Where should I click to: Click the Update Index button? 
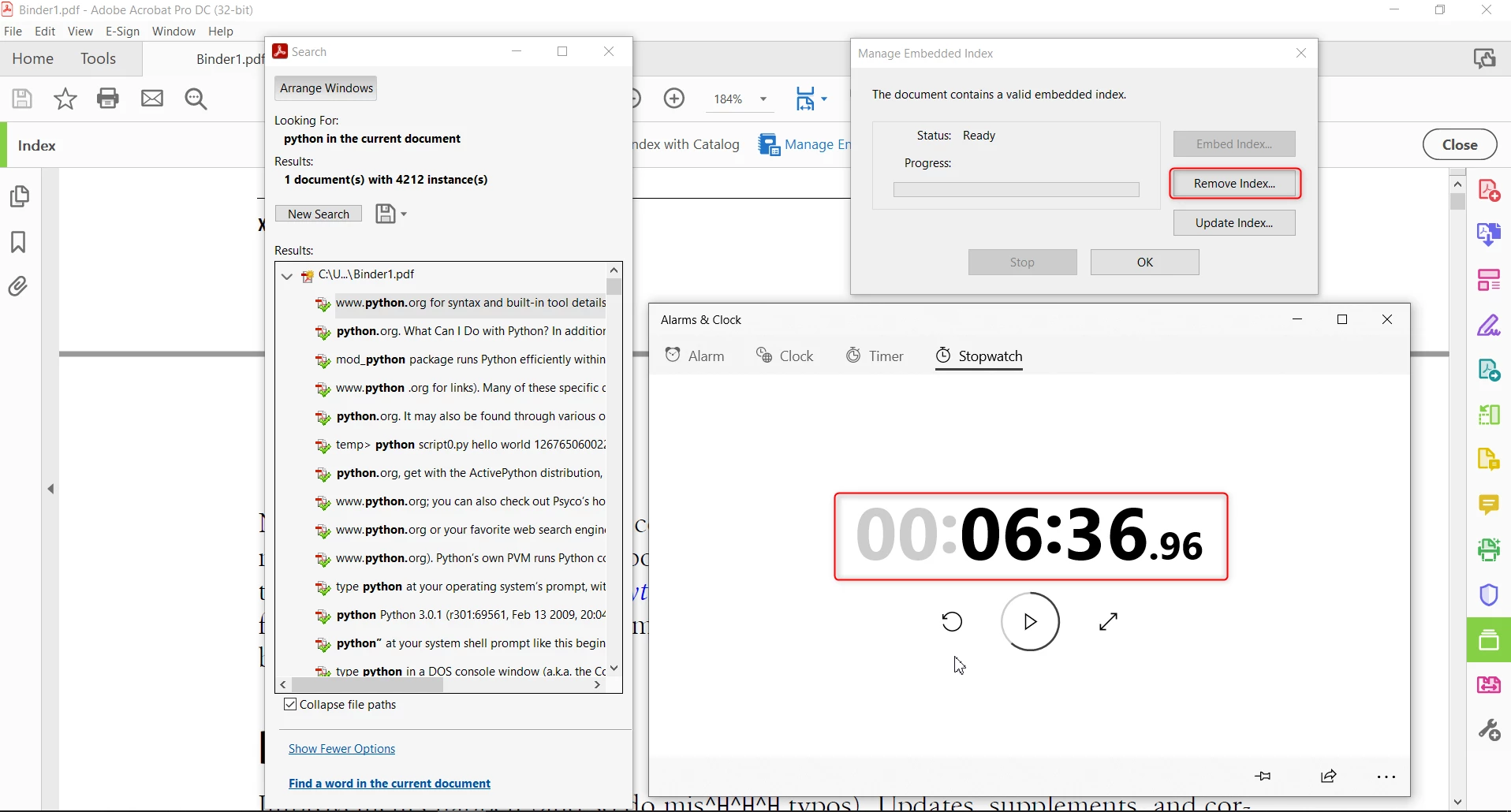point(1235,223)
